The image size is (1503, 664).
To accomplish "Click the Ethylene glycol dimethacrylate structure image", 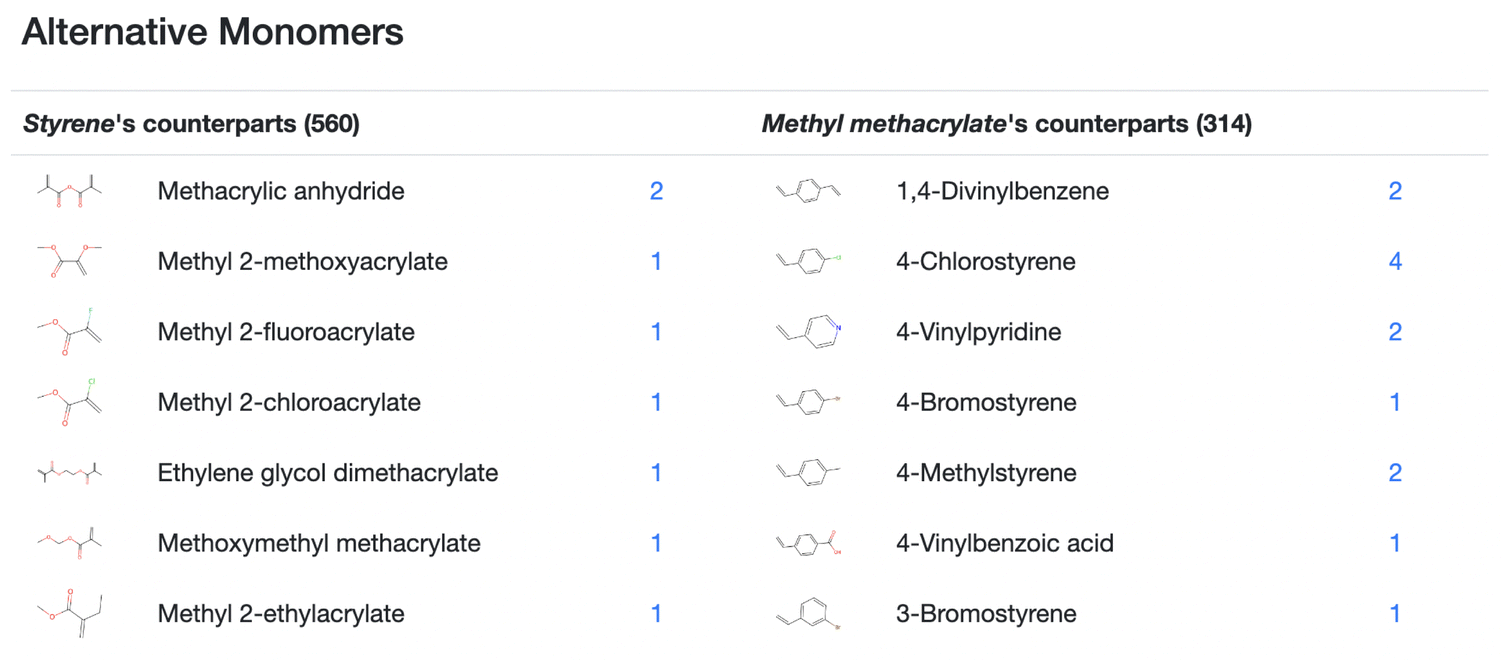I will pyautogui.click(x=69, y=473).
